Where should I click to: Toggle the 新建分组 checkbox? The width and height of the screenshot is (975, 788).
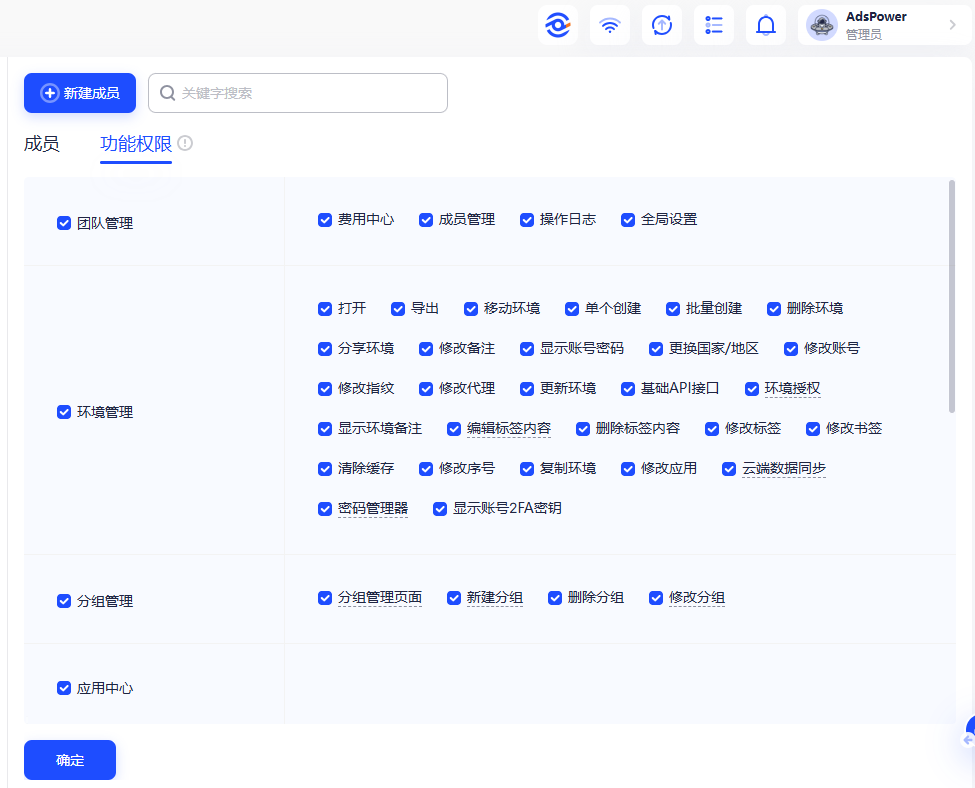coord(454,598)
